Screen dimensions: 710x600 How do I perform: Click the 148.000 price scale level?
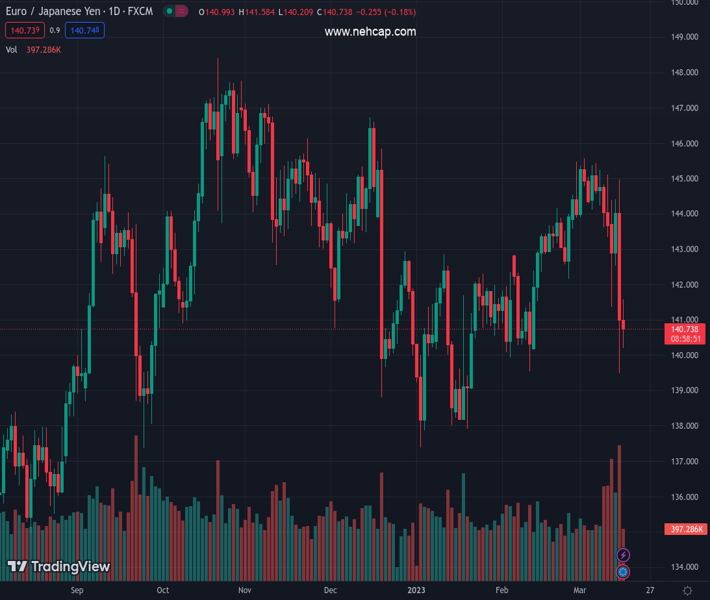click(x=685, y=73)
